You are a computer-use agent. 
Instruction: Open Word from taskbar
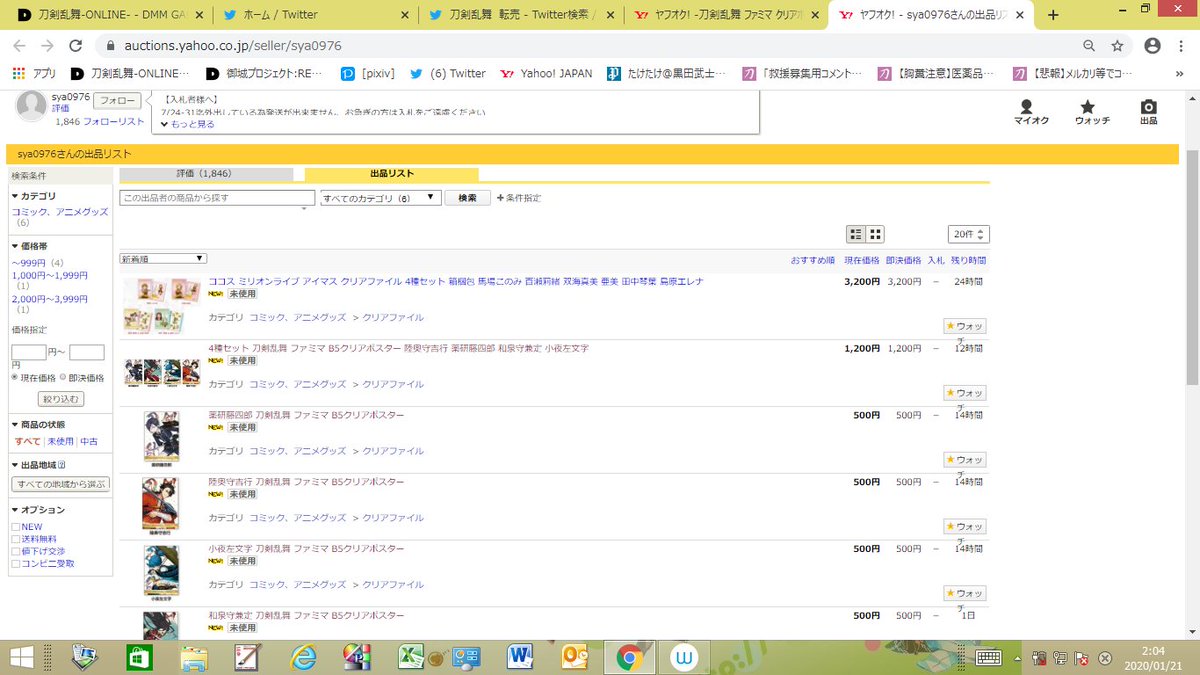(519, 658)
